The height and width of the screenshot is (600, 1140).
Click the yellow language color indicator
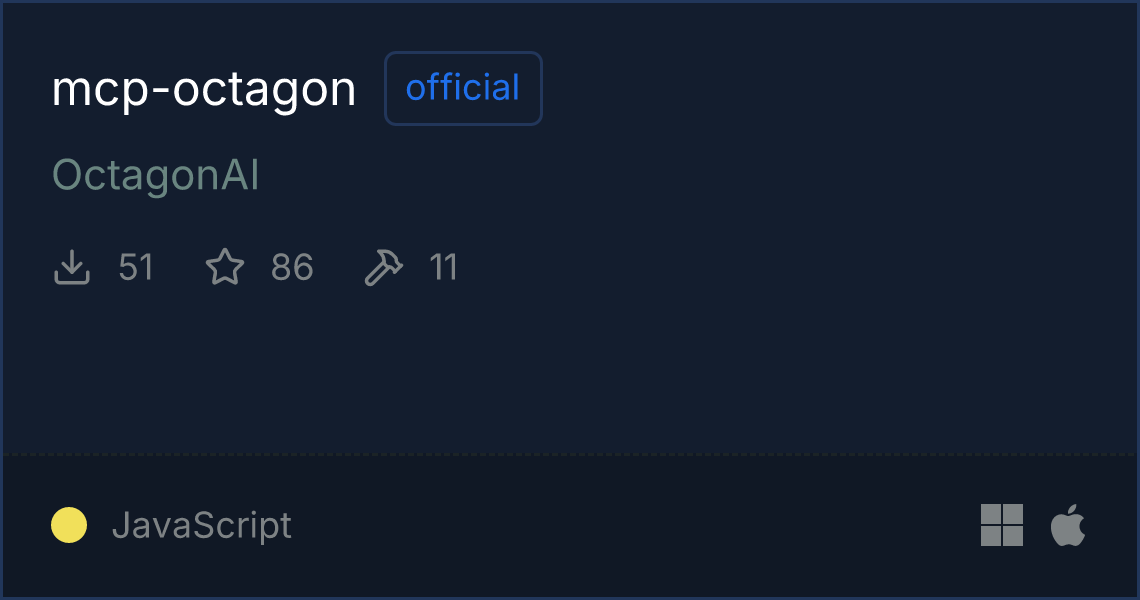pos(66,524)
